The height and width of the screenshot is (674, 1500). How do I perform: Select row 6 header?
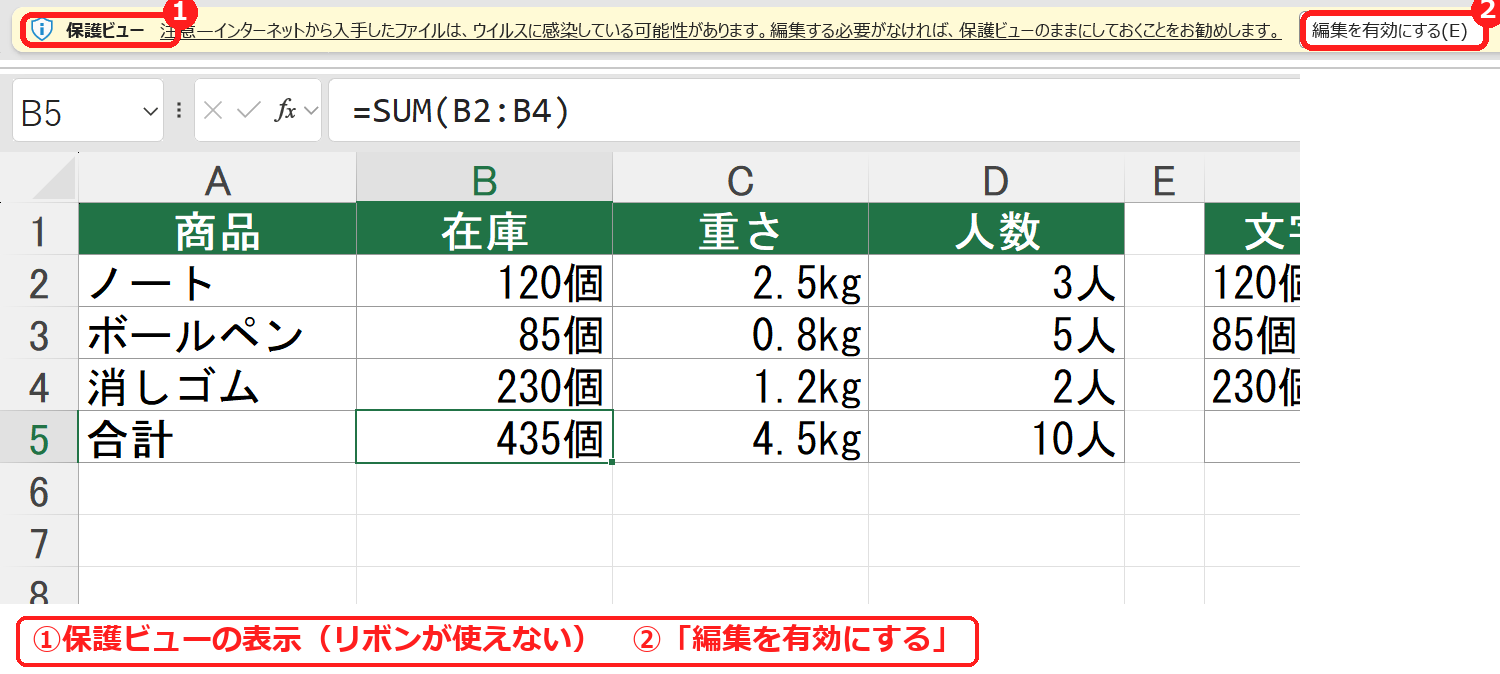39,489
